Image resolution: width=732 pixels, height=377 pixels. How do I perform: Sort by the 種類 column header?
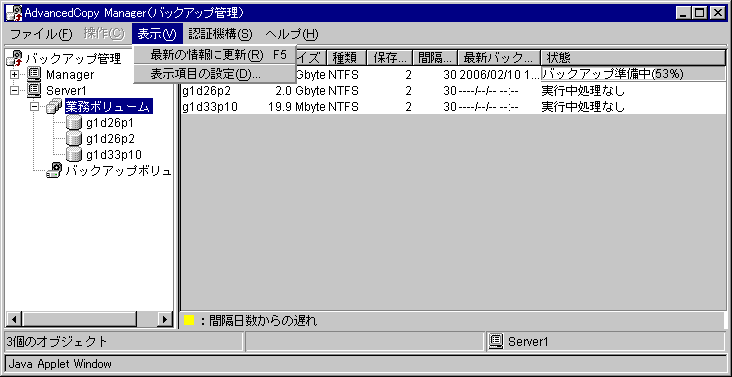point(346,58)
